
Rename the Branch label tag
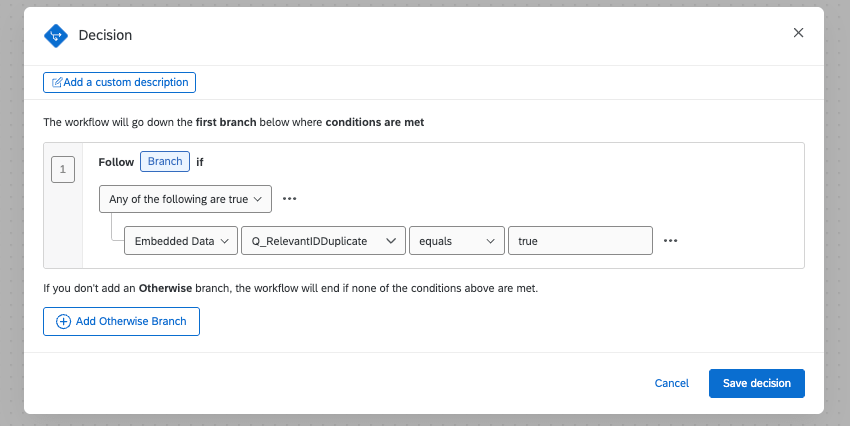click(165, 162)
